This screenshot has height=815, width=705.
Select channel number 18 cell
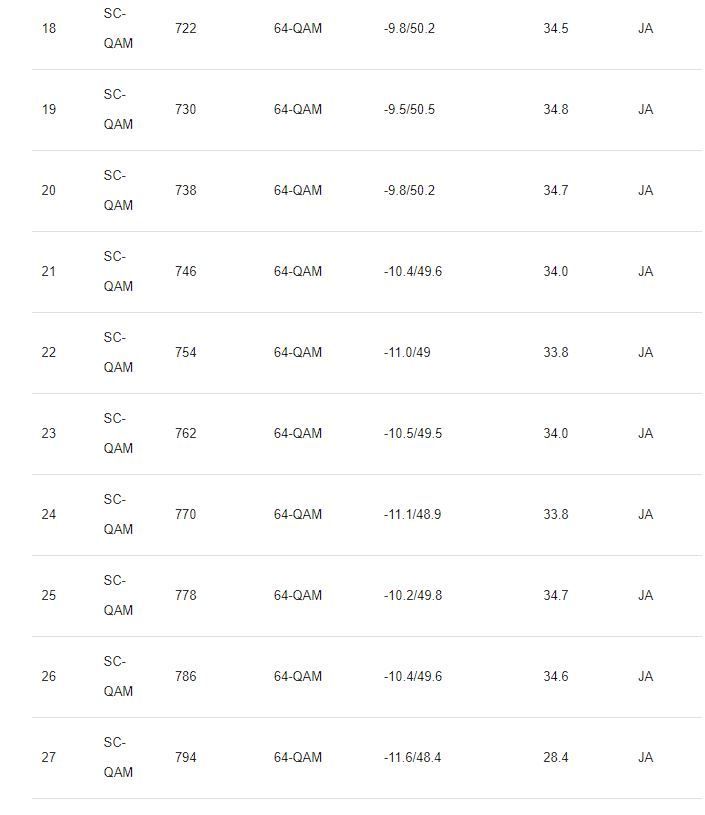click(49, 28)
